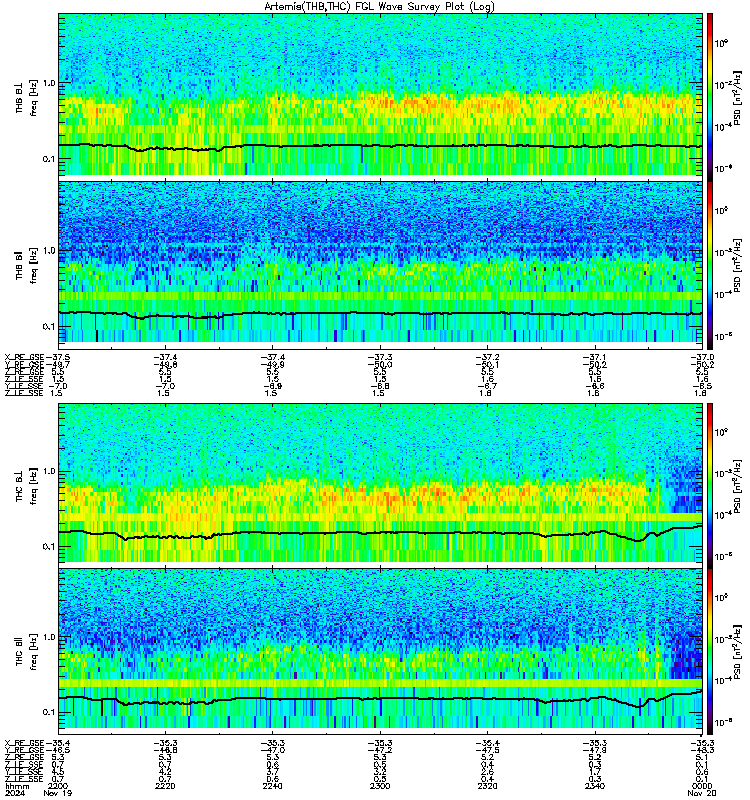Click the color bar beside THC B-perpendicular panel
This screenshot has width=750, height=800.
click(x=710, y=484)
